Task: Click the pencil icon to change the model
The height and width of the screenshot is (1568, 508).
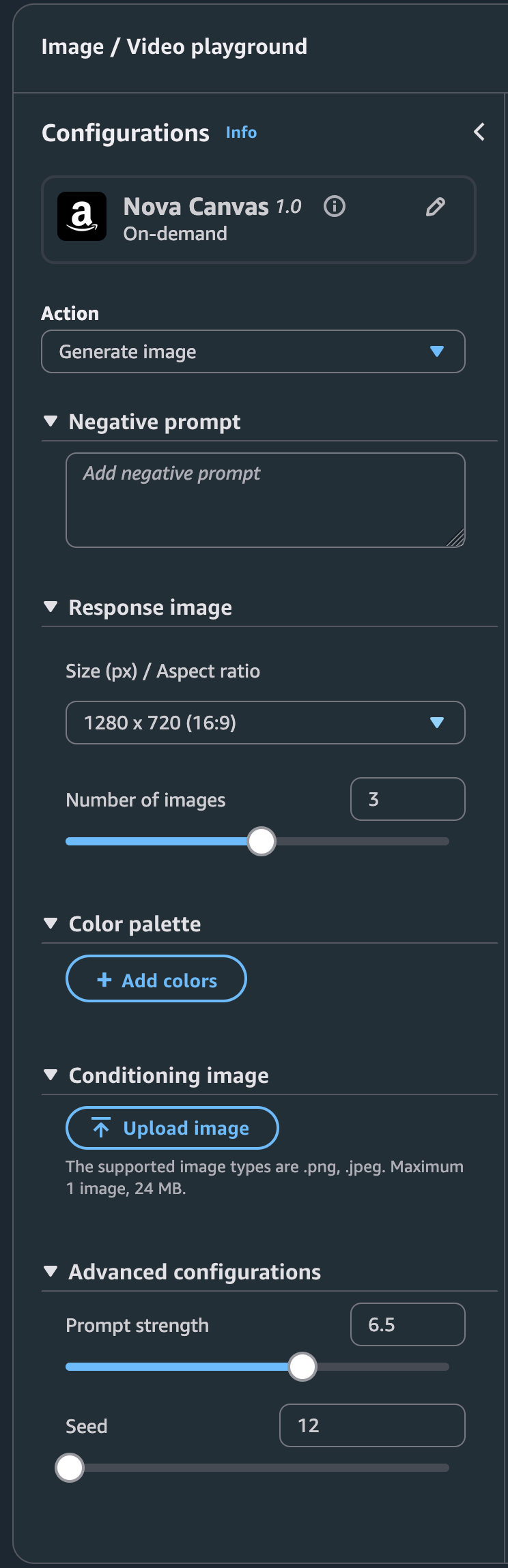Action: [436, 207]
